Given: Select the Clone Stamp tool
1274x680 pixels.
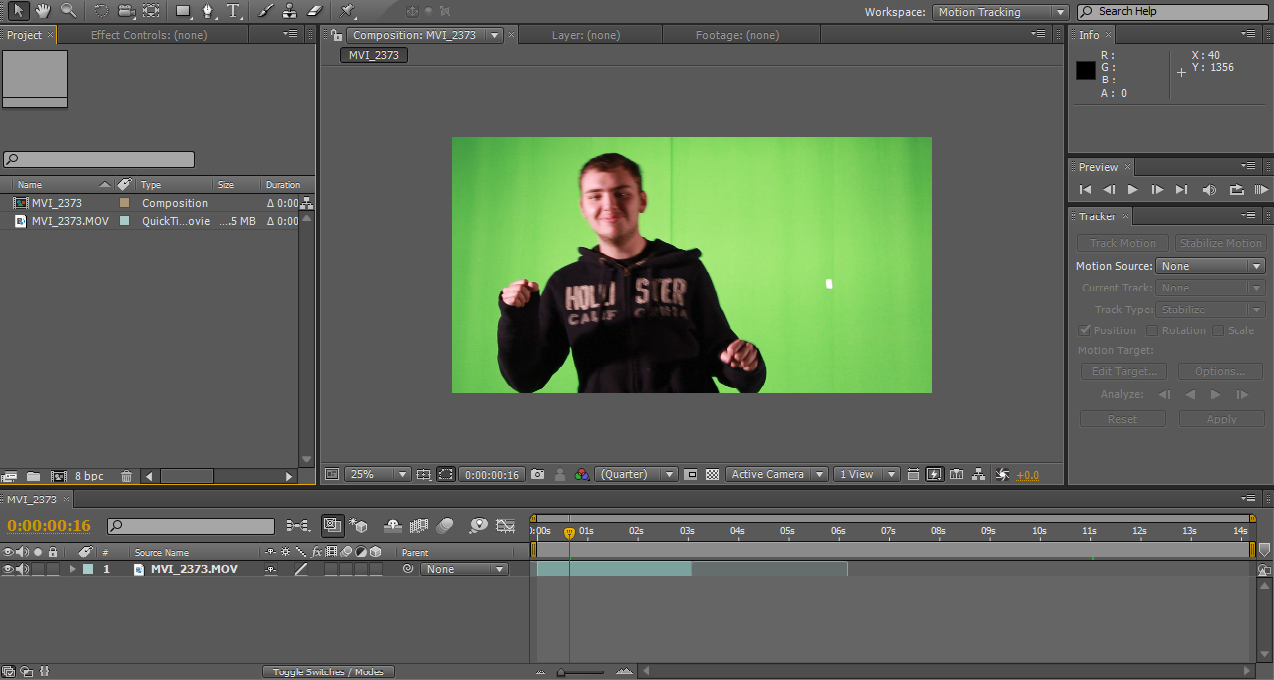Looking at the screenshot, I should click(x=290, y=11).
